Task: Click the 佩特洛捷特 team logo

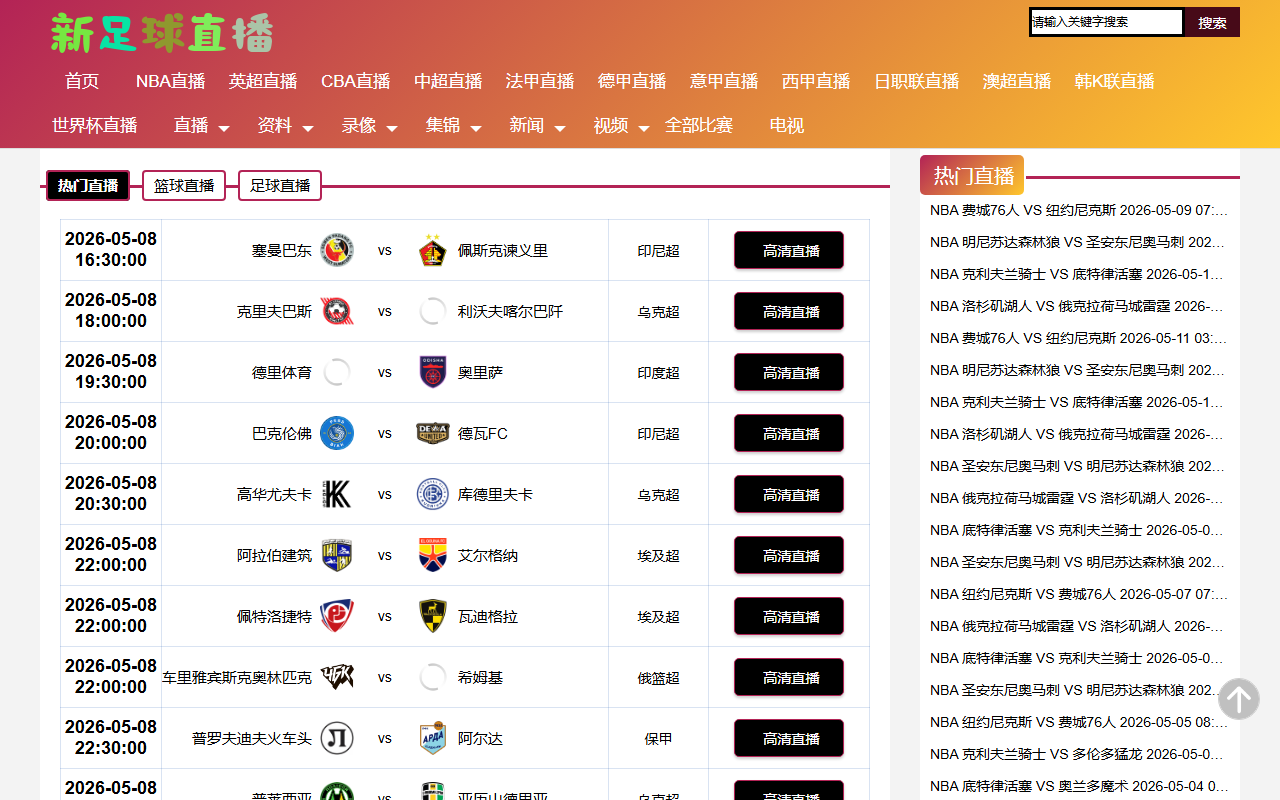Action: (x=337, y=616)
